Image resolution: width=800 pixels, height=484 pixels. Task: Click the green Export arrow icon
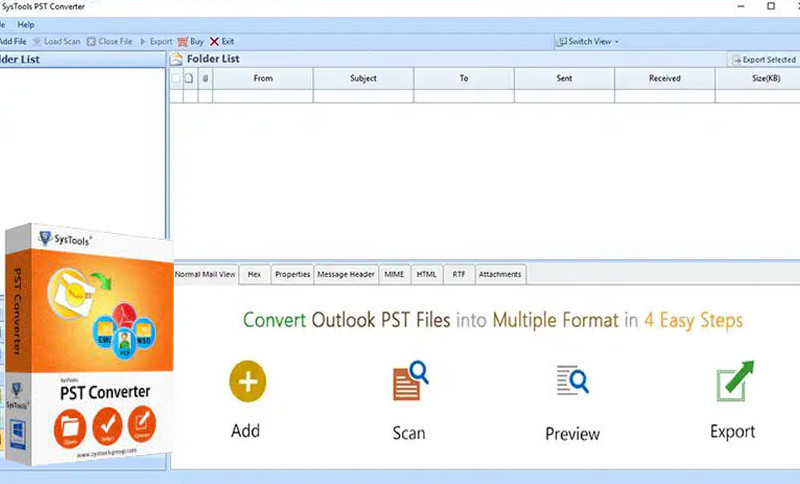point(735,381)
